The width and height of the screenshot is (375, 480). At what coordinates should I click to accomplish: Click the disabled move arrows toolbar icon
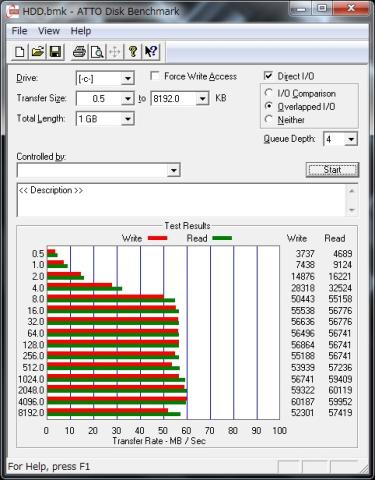(x=115, y=52)
